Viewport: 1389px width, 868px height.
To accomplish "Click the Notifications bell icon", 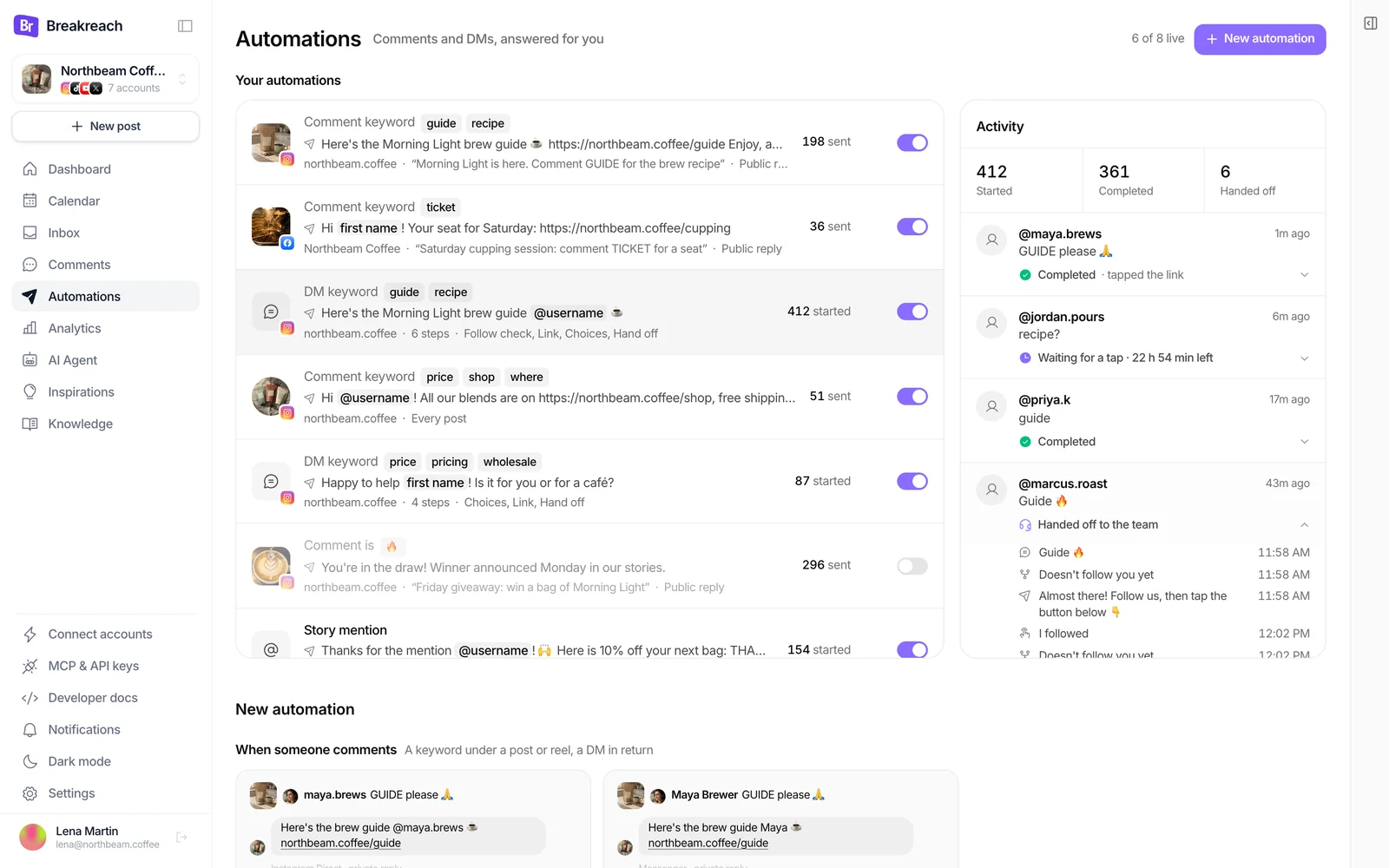I will click(x=30, y=729).
